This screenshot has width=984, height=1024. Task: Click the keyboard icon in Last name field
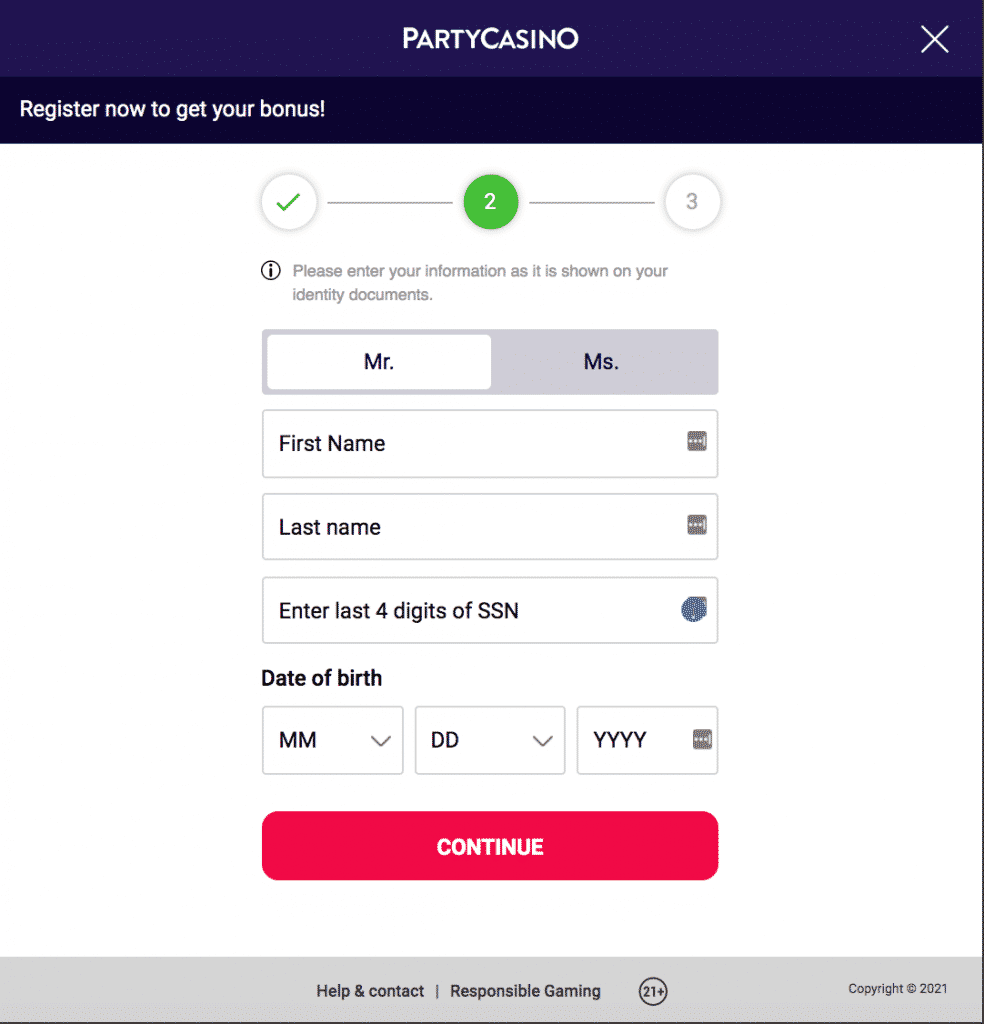(x=697, y=523)
